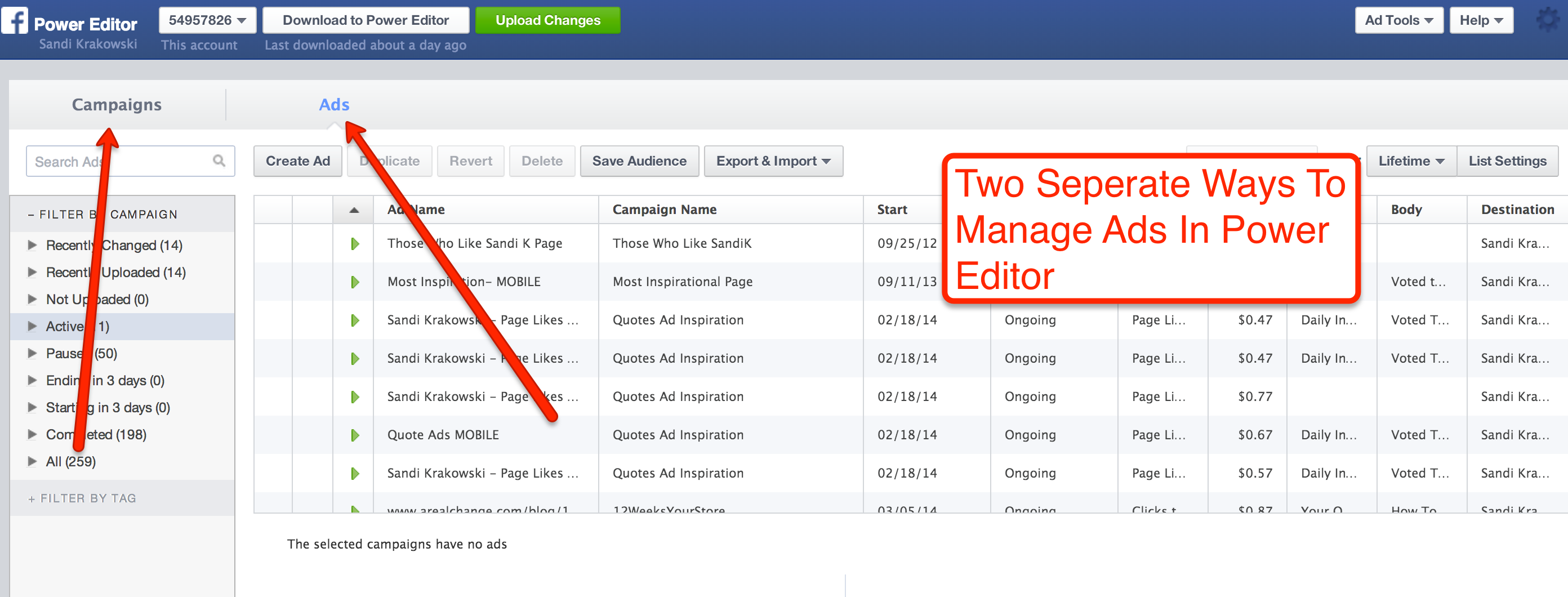Click status icon for Most Inspiration MOBILE ad

355,282
